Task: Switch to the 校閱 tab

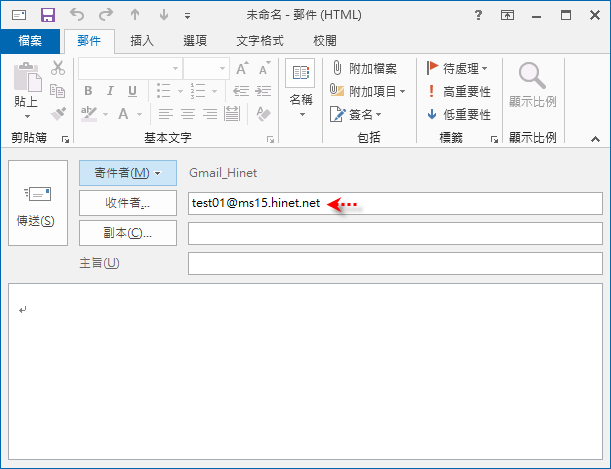Action: pyautogui.click(x=325, y=41)
